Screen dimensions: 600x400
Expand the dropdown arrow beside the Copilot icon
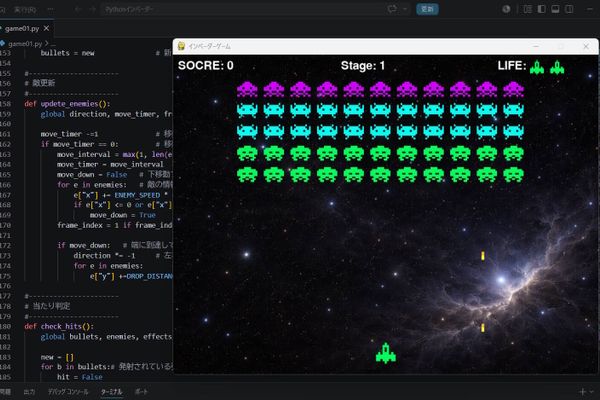click(x=404, y=9)
